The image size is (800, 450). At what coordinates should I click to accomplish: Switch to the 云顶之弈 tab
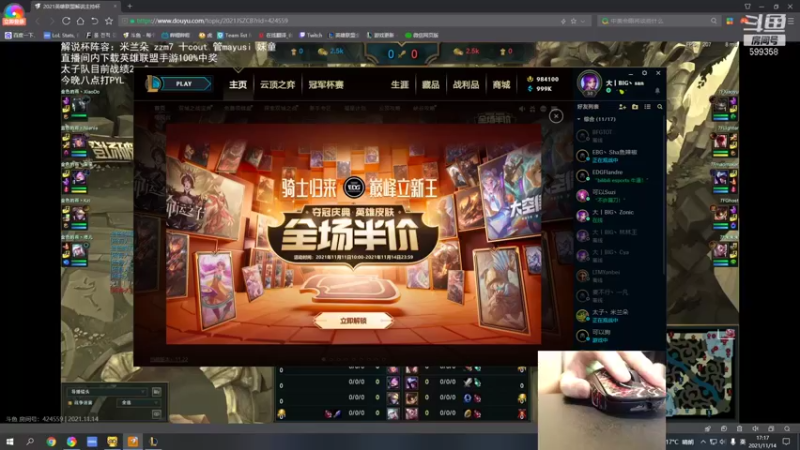(278, 85)
